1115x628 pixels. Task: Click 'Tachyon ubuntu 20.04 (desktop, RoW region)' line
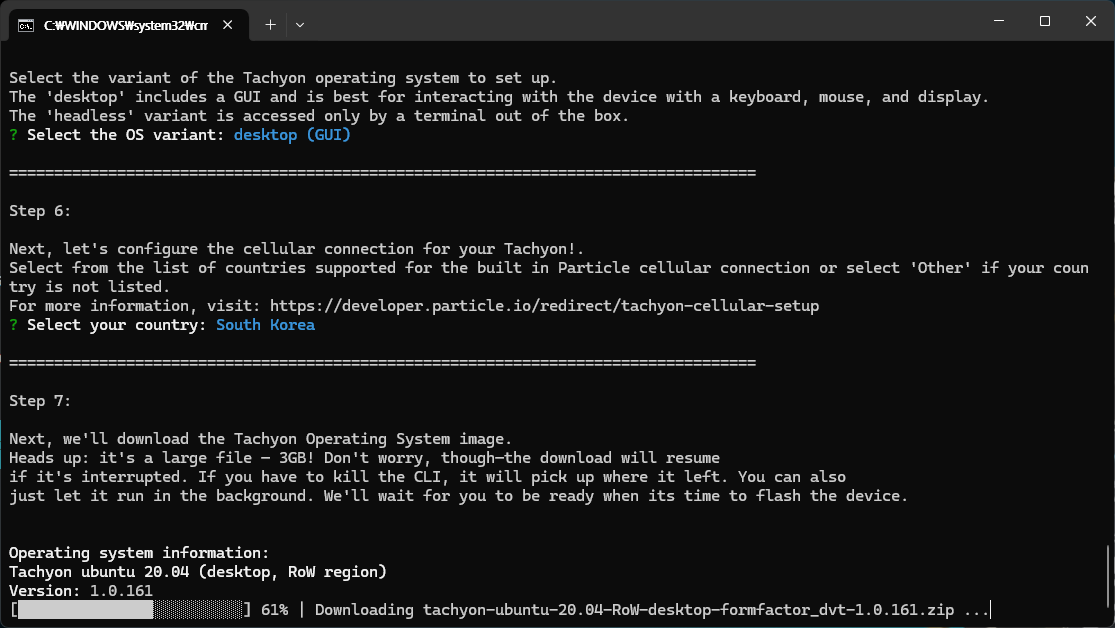(x=198, y=572)
